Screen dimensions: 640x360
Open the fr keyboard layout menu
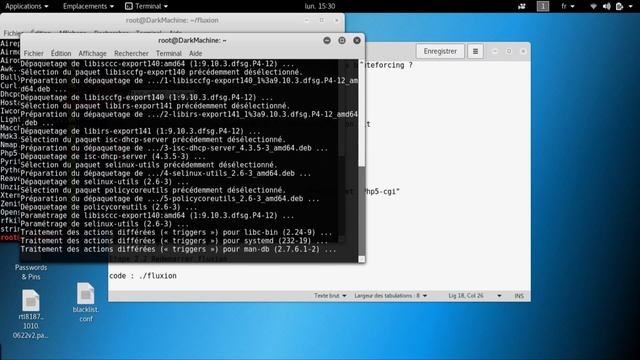point(568,6)
